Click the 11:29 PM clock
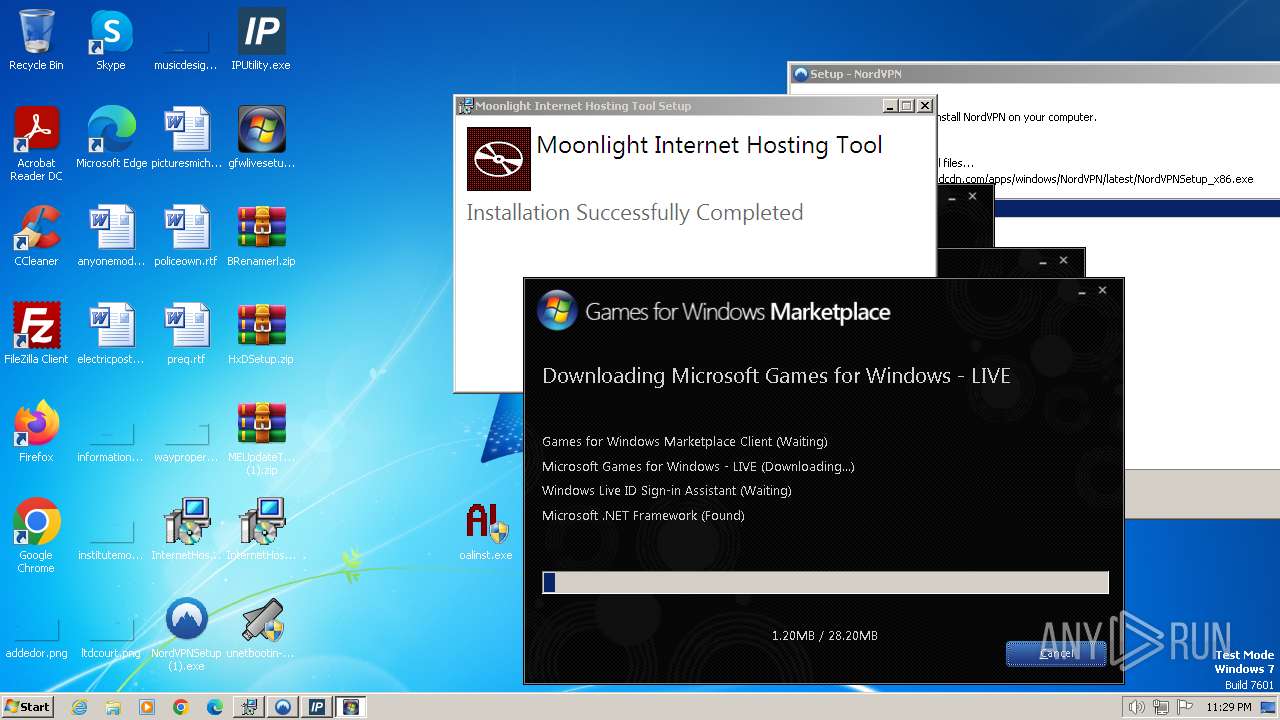The image size is (1280, 720). [x=1229, y=707]
